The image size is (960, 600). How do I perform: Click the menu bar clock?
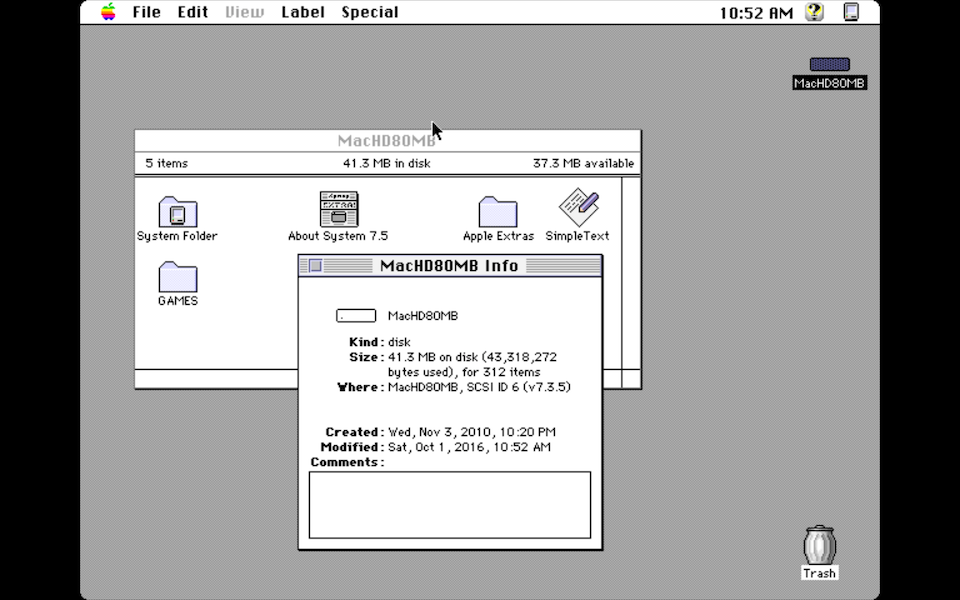756,13
